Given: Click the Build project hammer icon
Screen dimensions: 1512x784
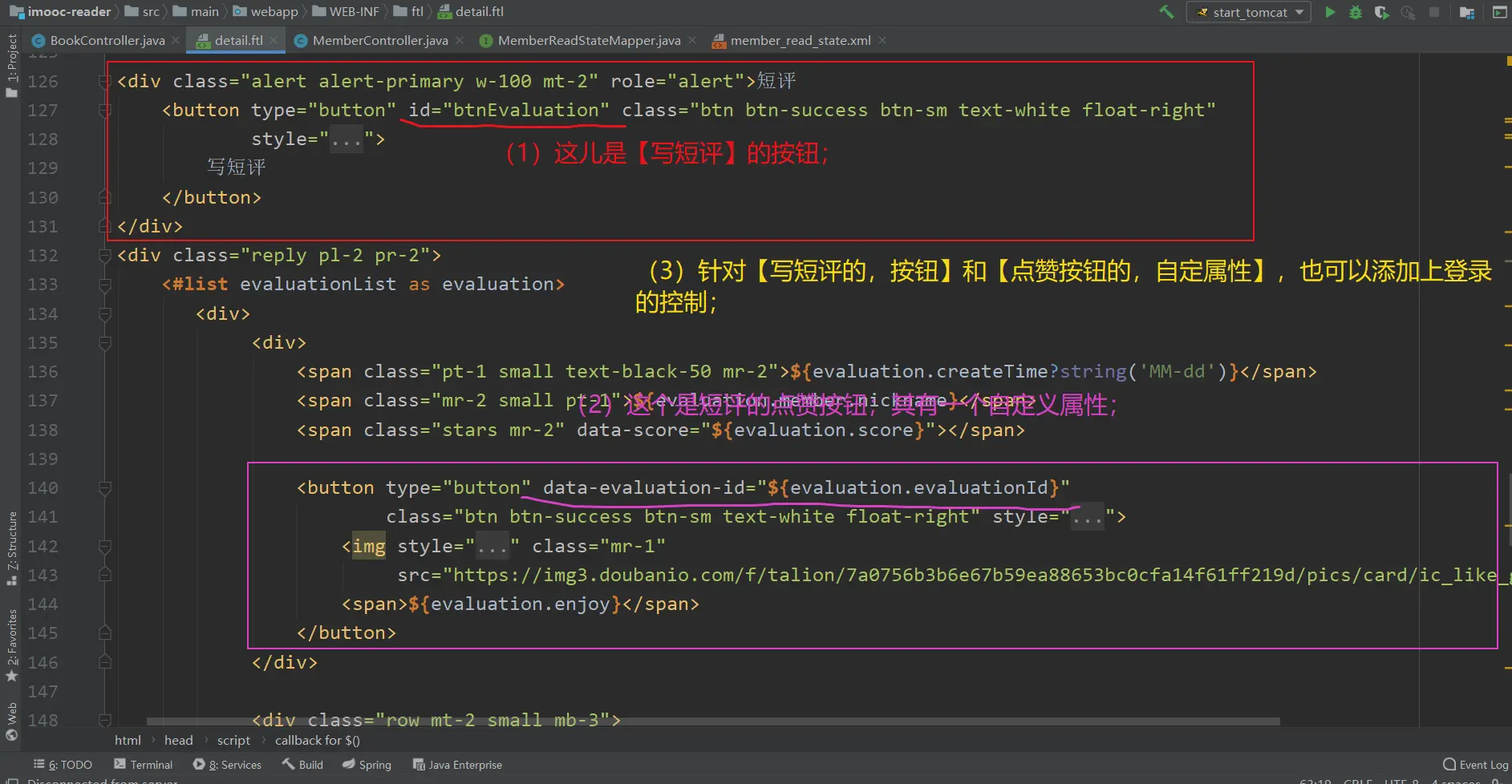Looking at the screenshot, I should 1166,12.
